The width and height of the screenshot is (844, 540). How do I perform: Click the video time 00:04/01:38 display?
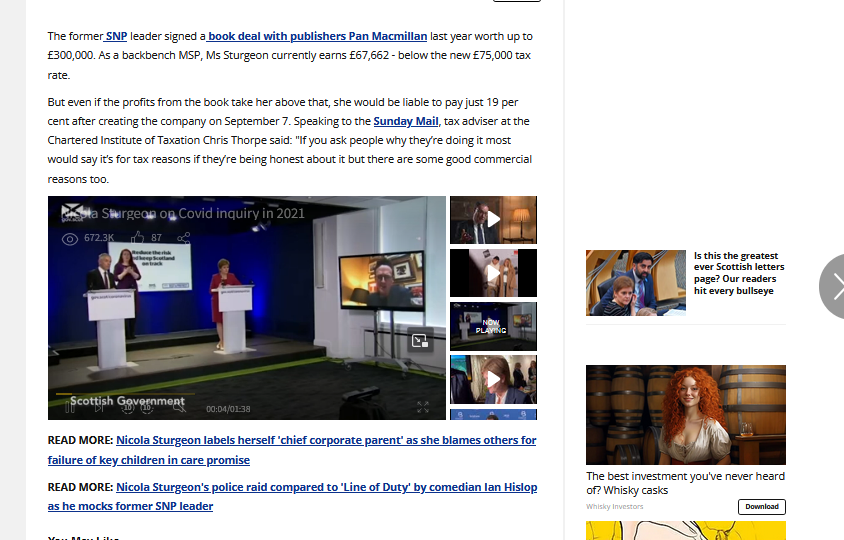click(x=228, y=409)
